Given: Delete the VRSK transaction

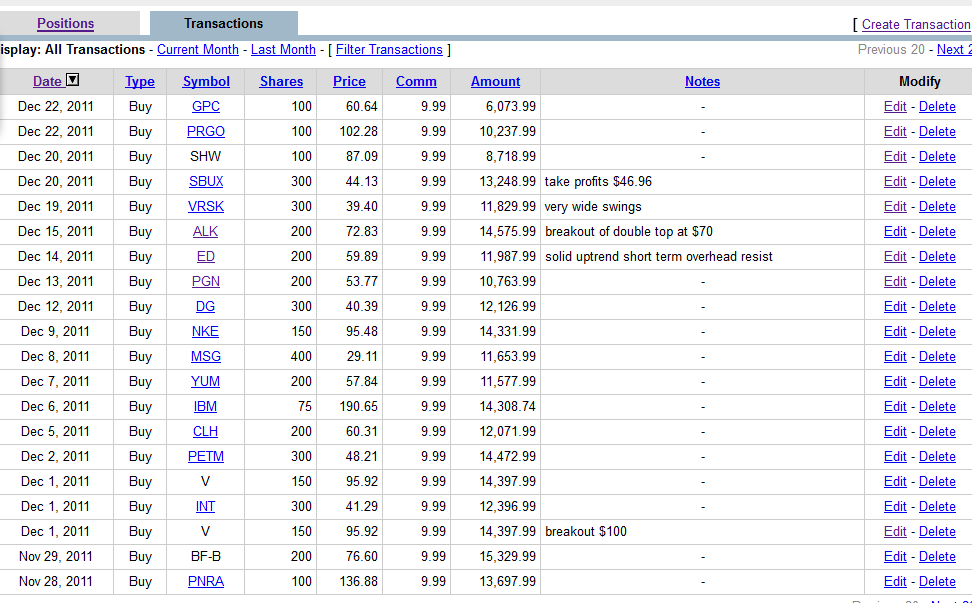Looking at the screenshot, I should (x=937, y=206).
